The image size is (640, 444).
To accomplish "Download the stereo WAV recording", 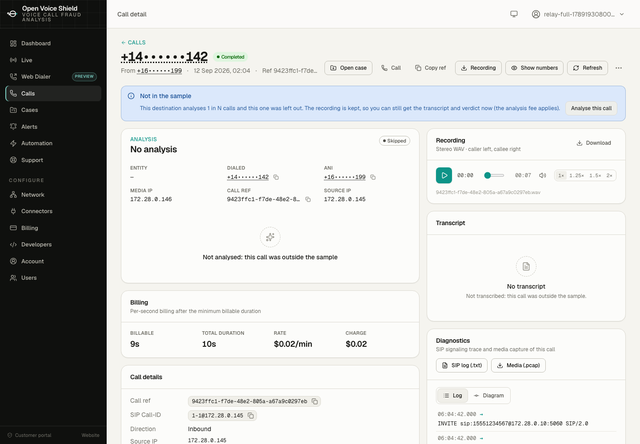I will pyautogui.click(x=594, y=143).
